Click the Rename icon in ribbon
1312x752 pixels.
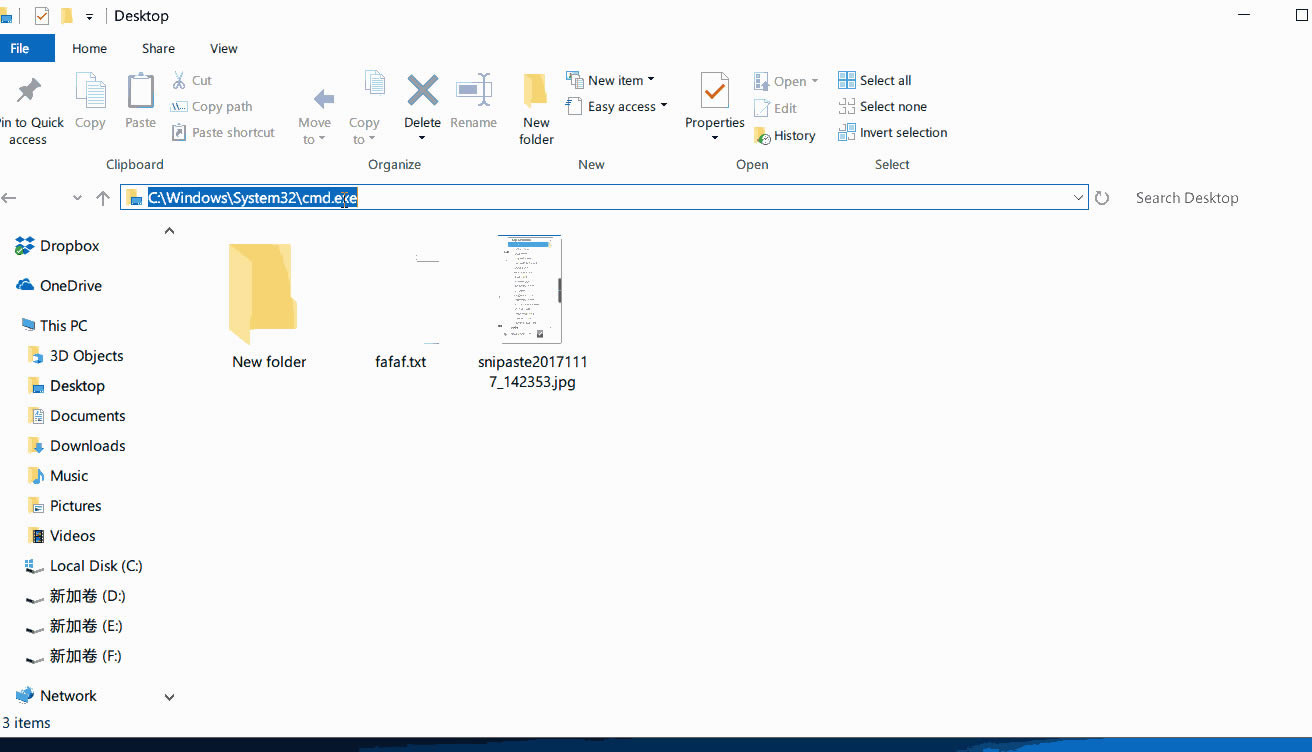(x=473, y=91)
